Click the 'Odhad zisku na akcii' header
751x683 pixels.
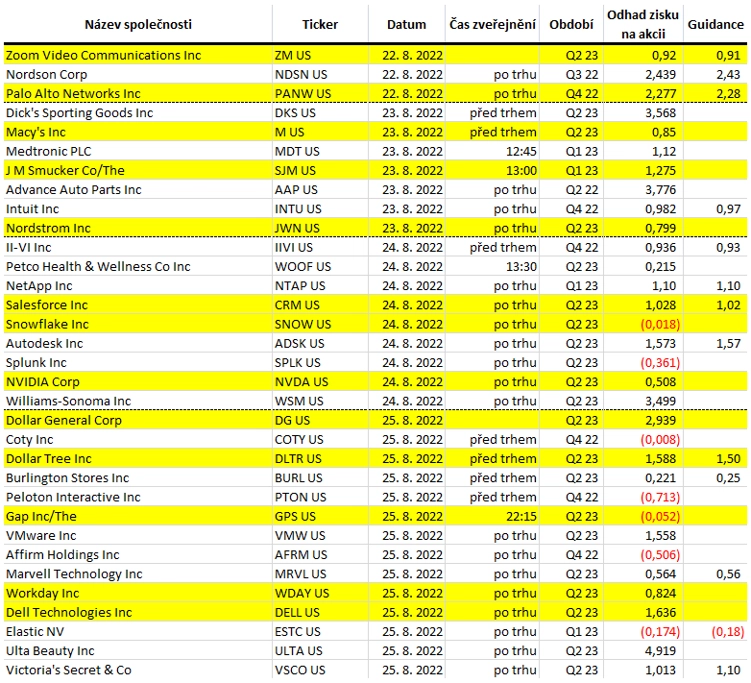point(643,24)
